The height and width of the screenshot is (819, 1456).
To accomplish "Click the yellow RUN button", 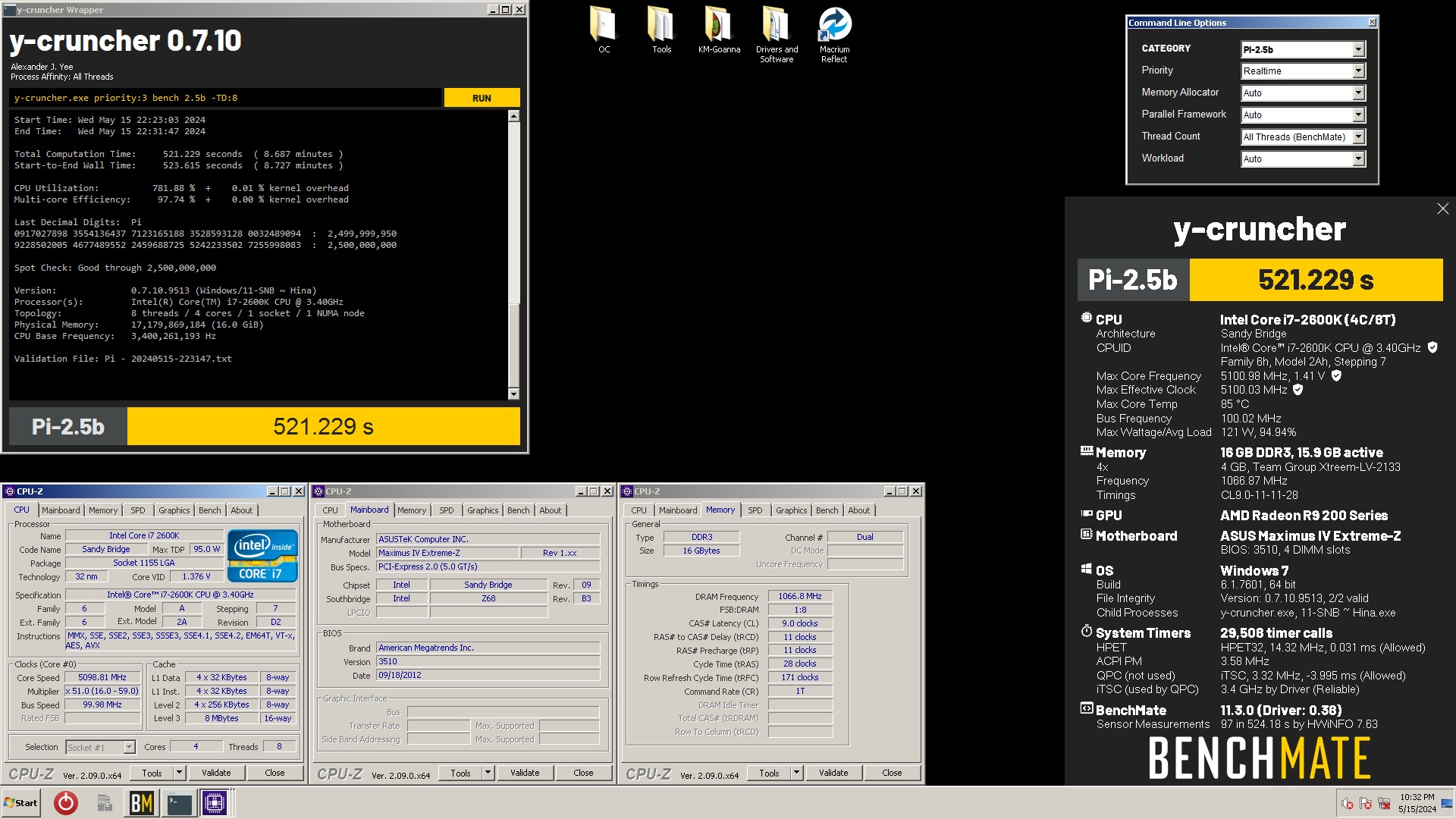I will coord(482,98).
